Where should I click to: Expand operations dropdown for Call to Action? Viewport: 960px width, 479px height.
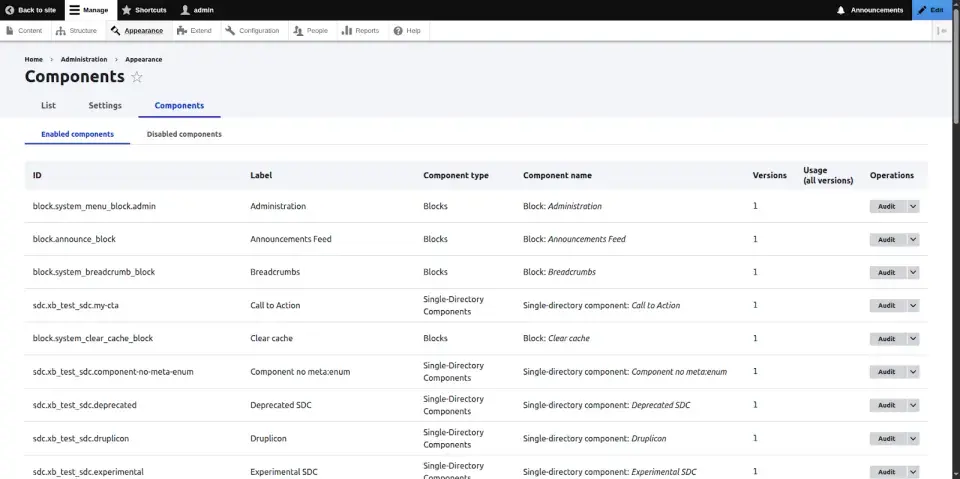click(913, 306)
